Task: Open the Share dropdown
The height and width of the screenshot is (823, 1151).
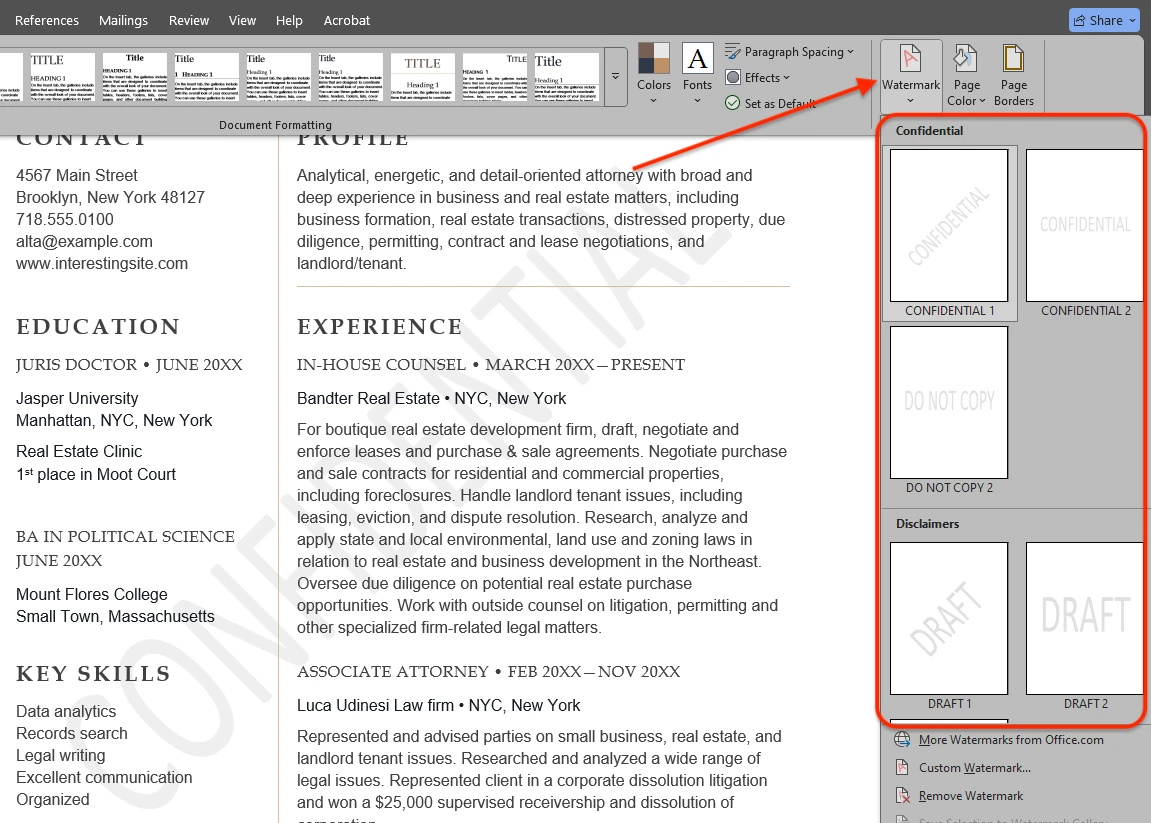Action: (1104, 20)
